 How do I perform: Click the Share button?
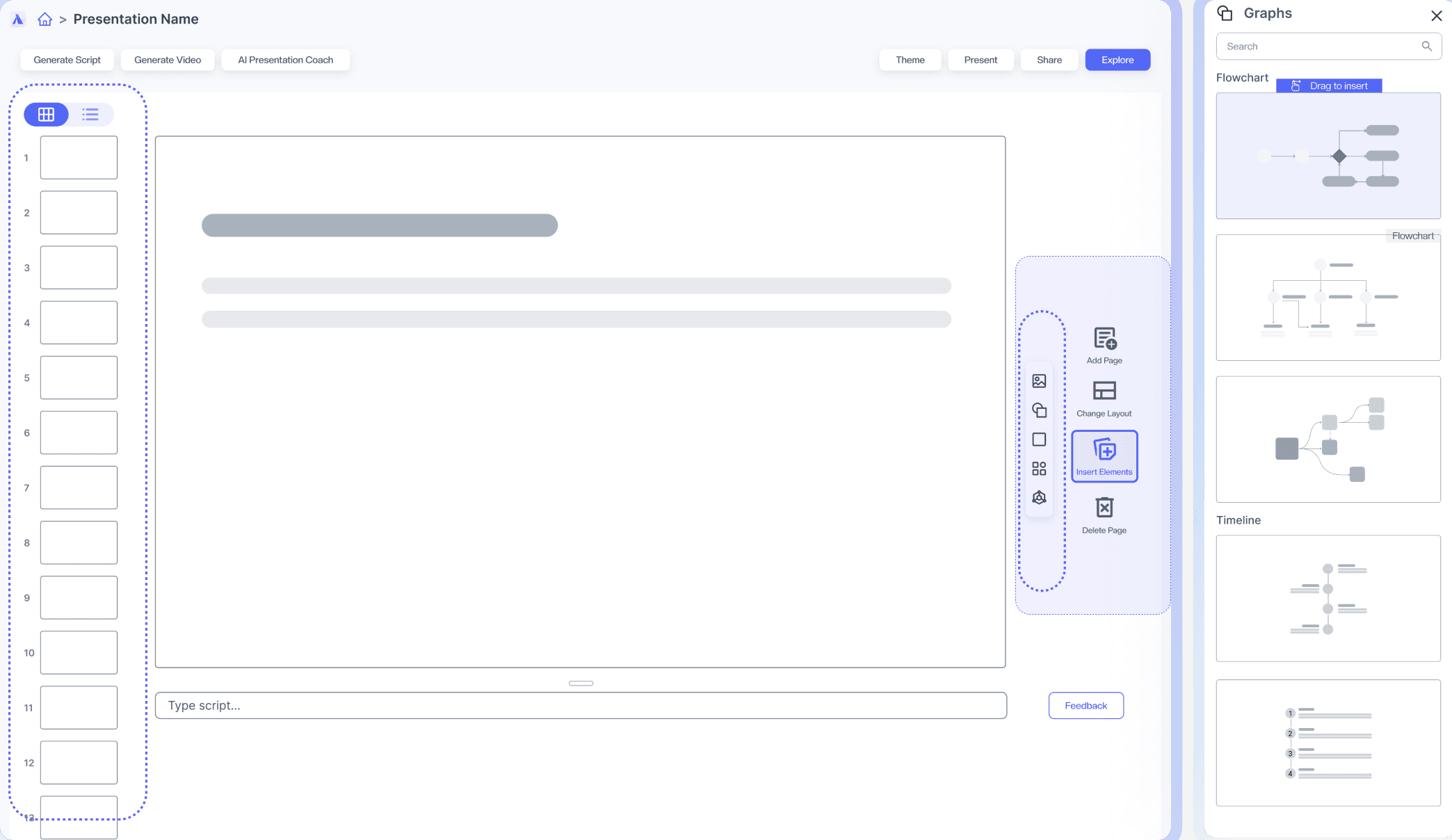(x=1049, y=60)
